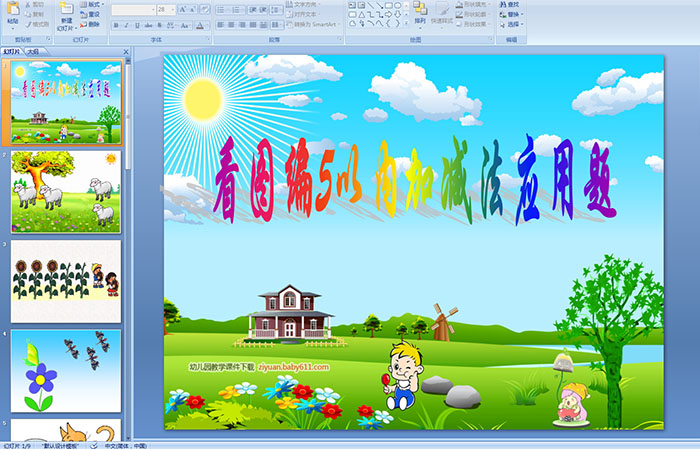Click the Reset (重设) slide button

pyautogui.click(x=90, y=14)
